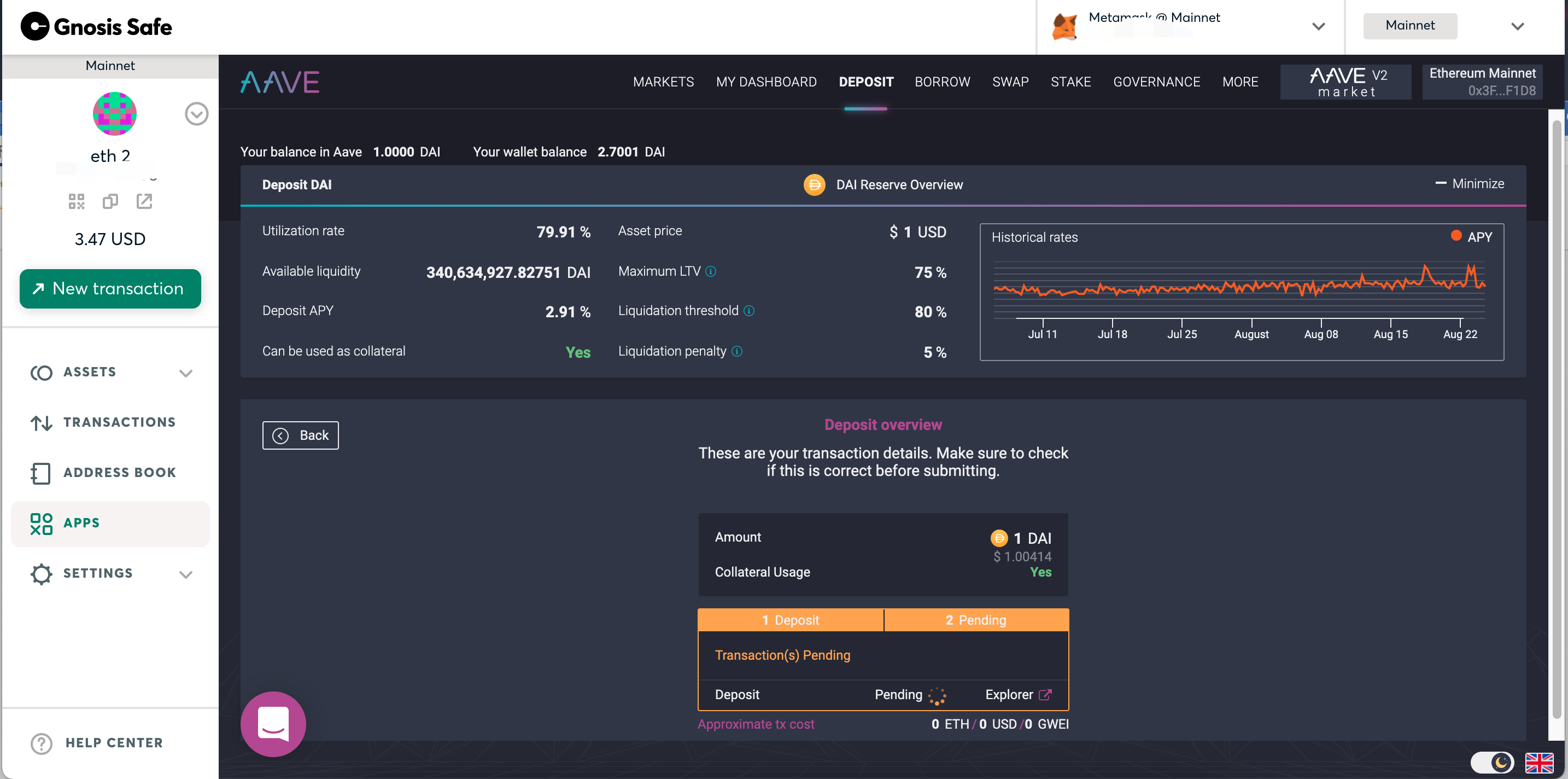Viewport: 1568px width, 779px height.
Task: Select the DEPOSIT tab
Action: point(866,82)
